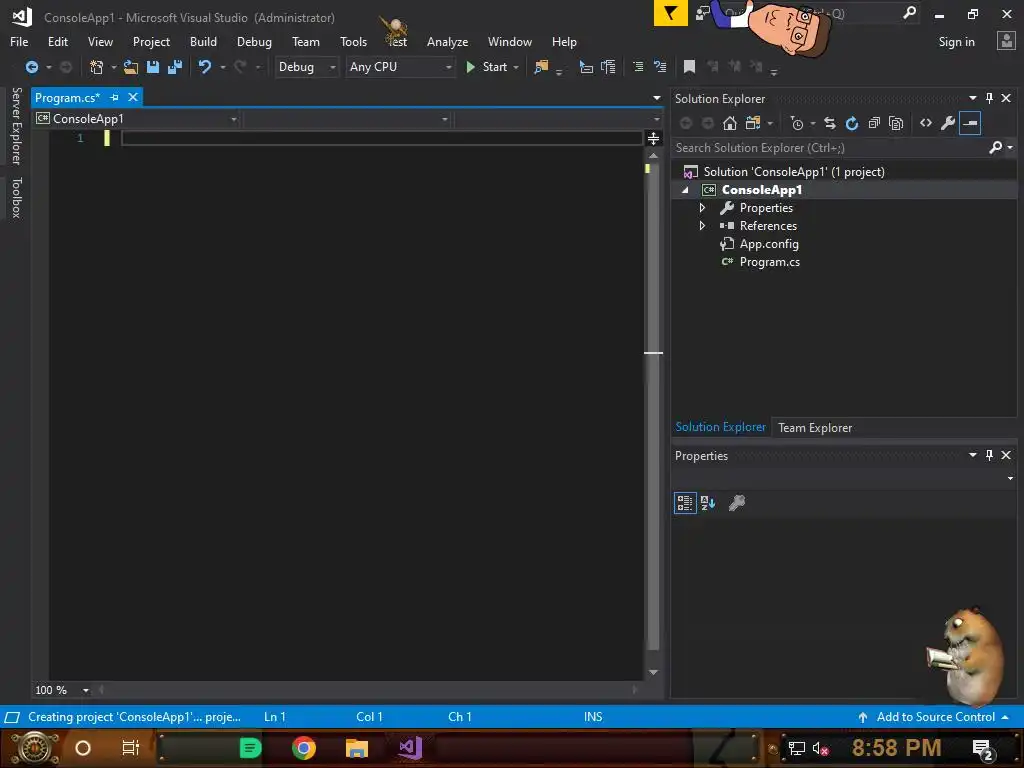The width and height of the screenshot is (1024, 768).
Task: Open the dropdown arrow next to Start
Action: pyautogui.click(x=516, y=67)
